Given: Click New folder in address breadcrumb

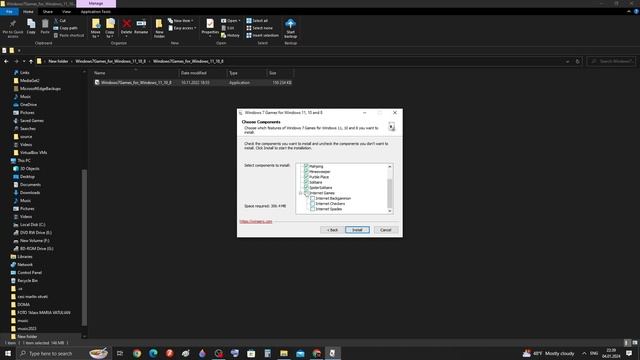Looking at the screenshot, I should (x=58, y=61).
